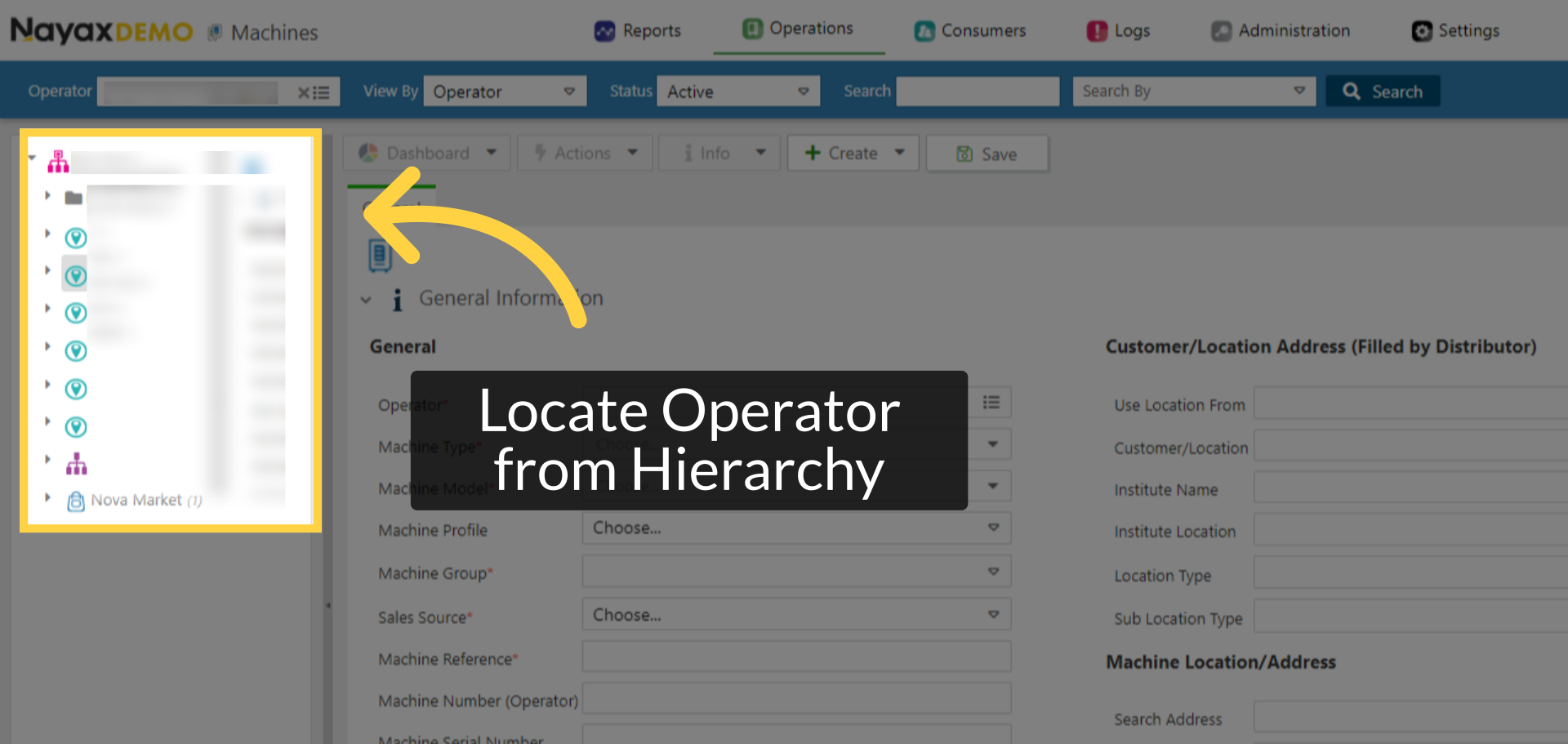Click the Use Location From field

[x=1410, y=403]
